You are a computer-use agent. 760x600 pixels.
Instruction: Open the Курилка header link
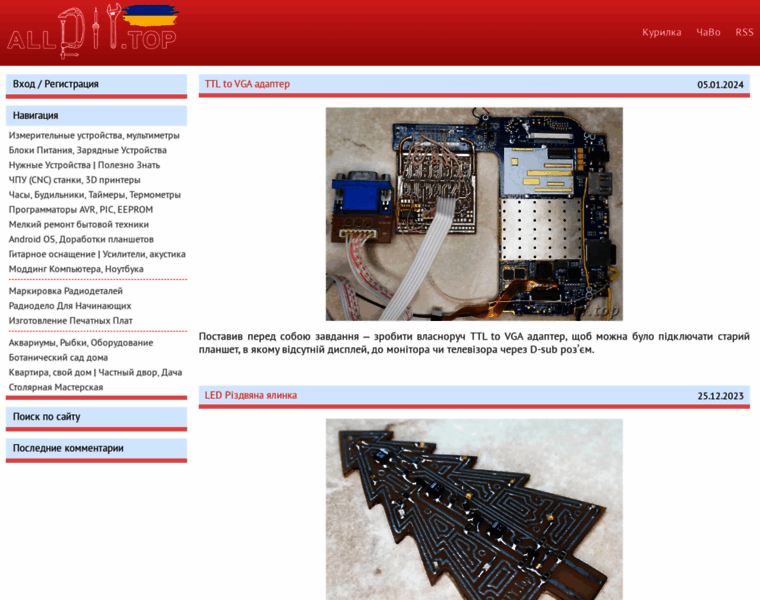pyautogui.click(x=662, y=32)
